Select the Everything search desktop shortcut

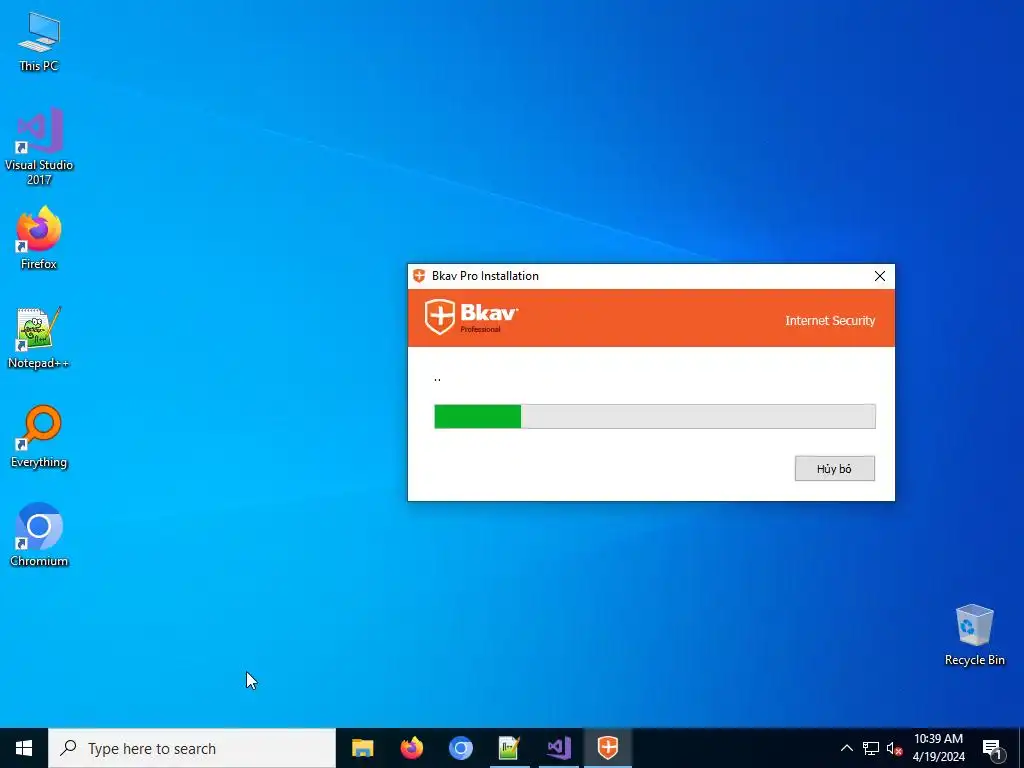pos(39,436)
